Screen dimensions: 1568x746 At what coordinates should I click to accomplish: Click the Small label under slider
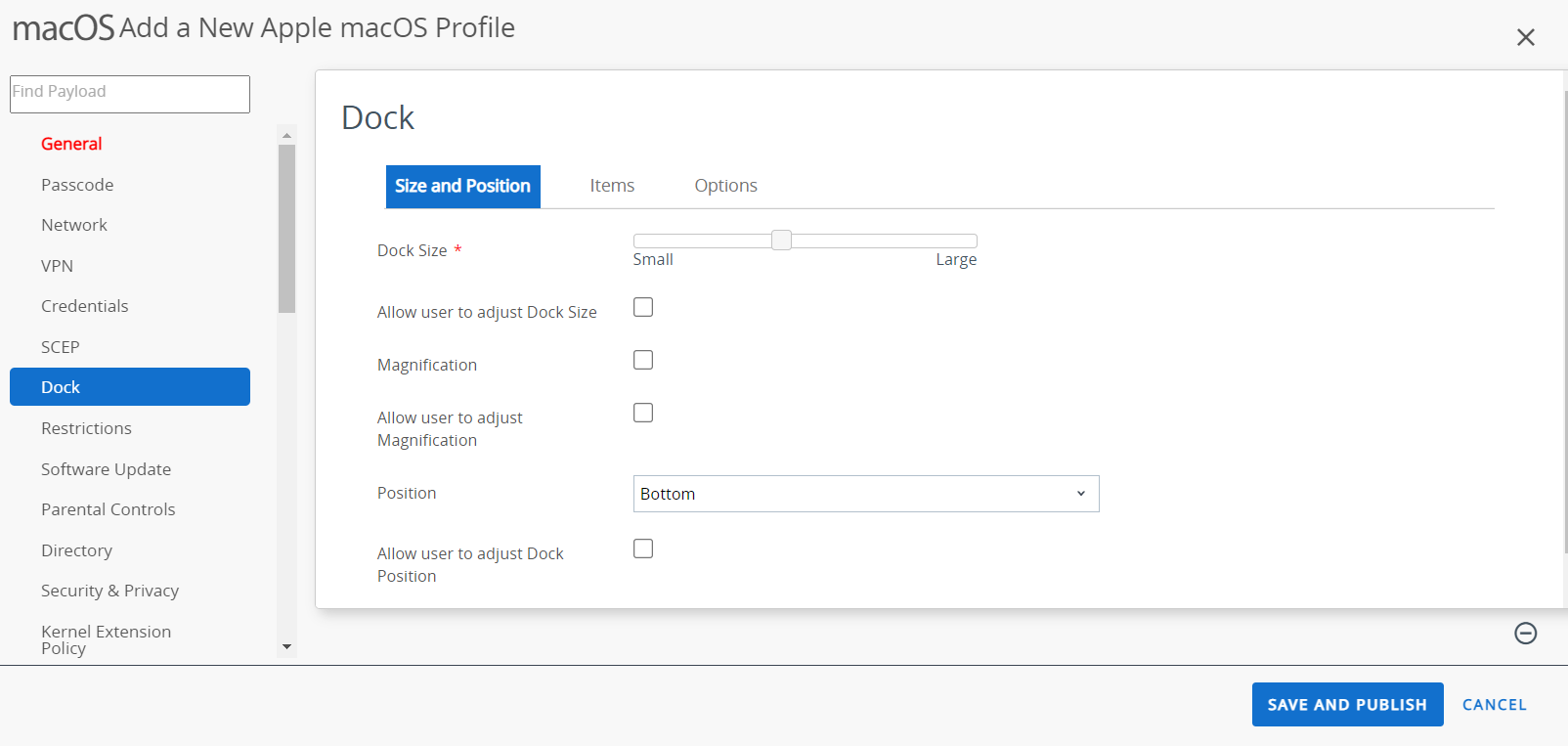click(x=653, y=260)
